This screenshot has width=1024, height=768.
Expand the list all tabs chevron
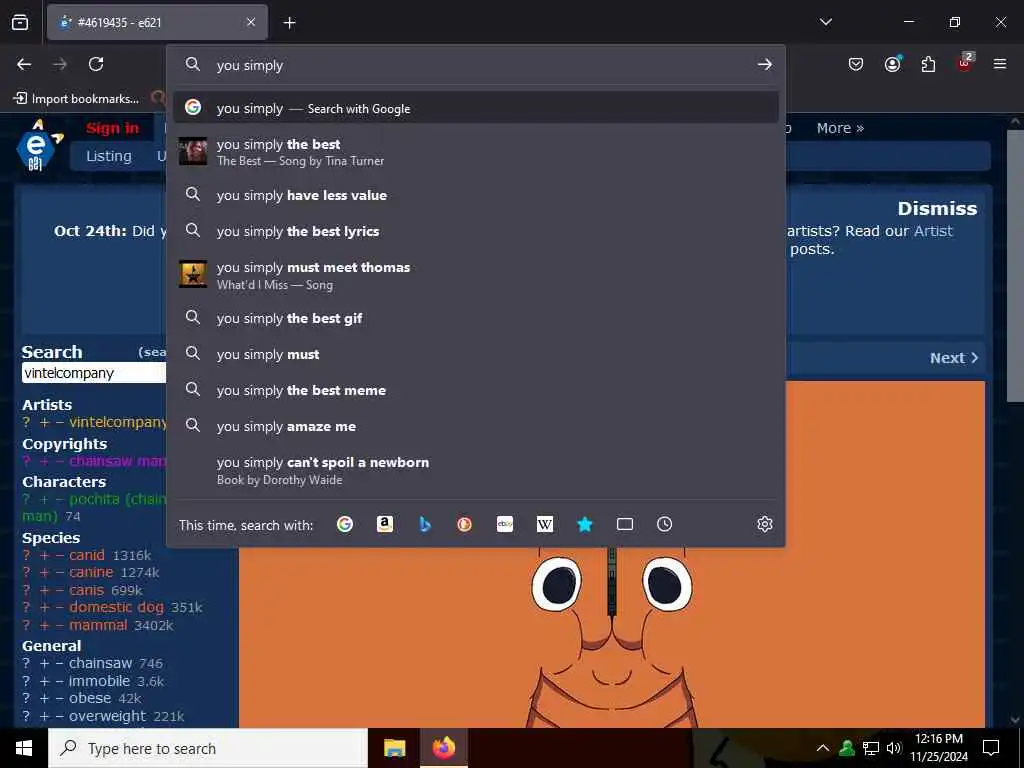click(825, 22)
